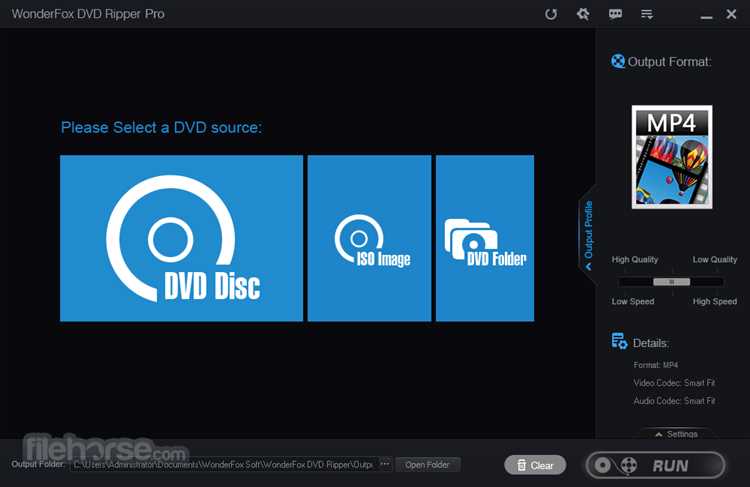The image size is (750, 487).
Task: Choose ISO Image source tile
Action: click(x=369, y=238)
